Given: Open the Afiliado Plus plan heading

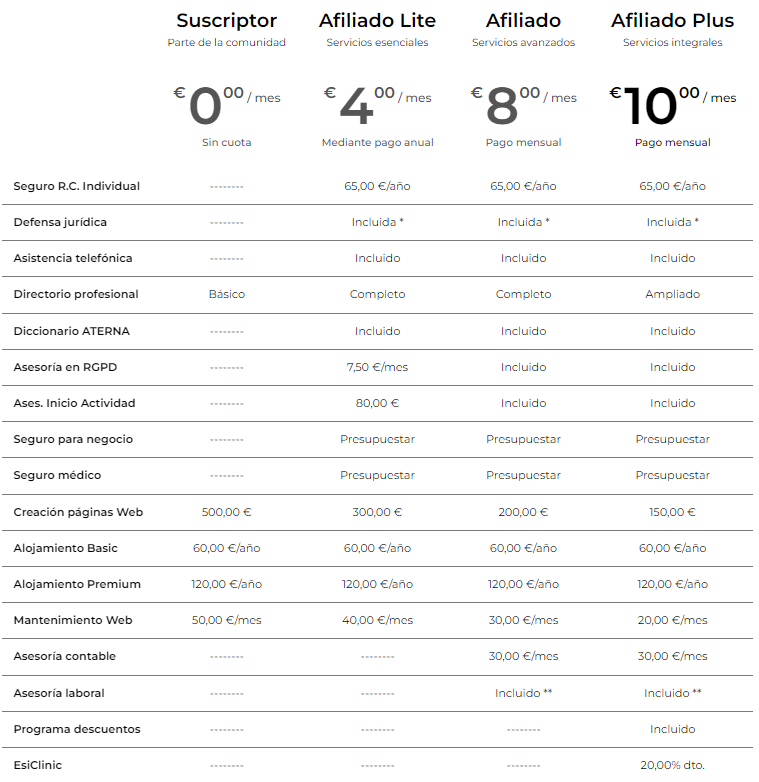Looking at the screenshot, I should pos(673,20).
